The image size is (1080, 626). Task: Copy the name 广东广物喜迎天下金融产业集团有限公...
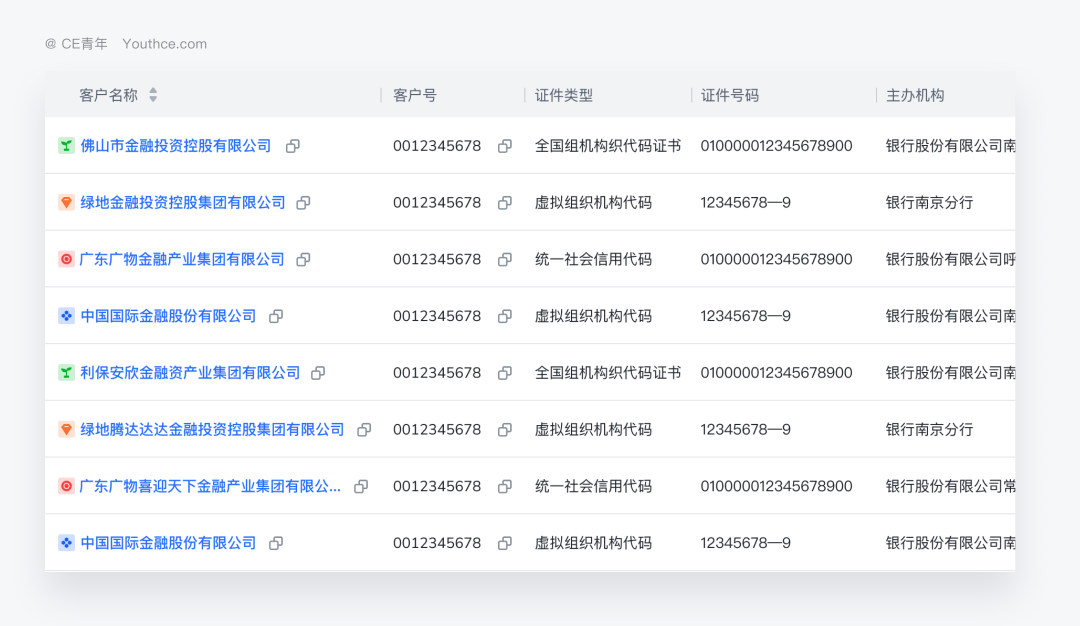pyautogui.click(x=361, y=486)
